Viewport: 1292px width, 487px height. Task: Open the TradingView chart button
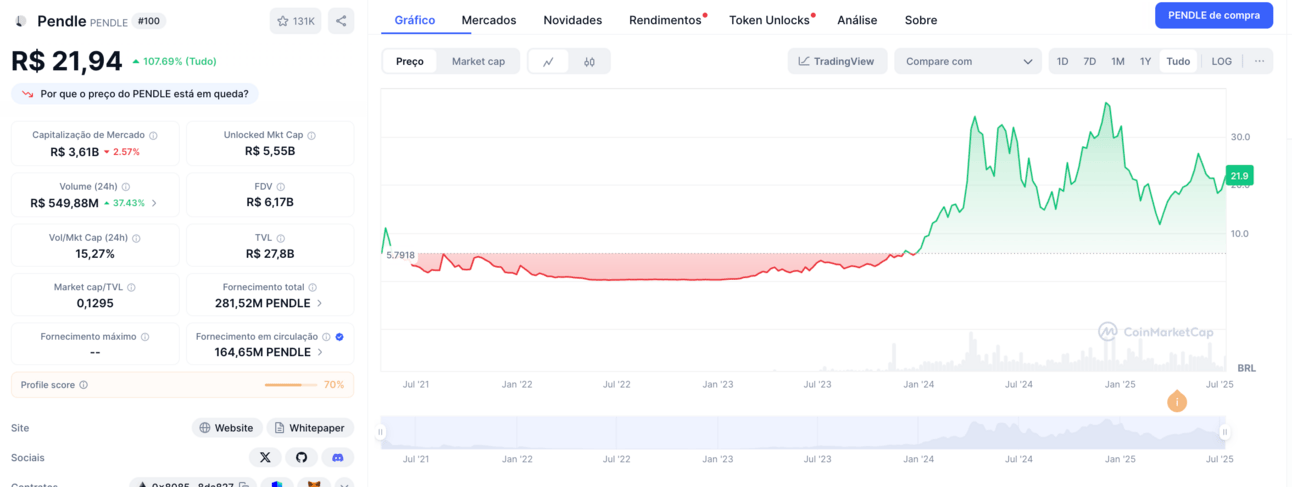(x=837, y=61)
